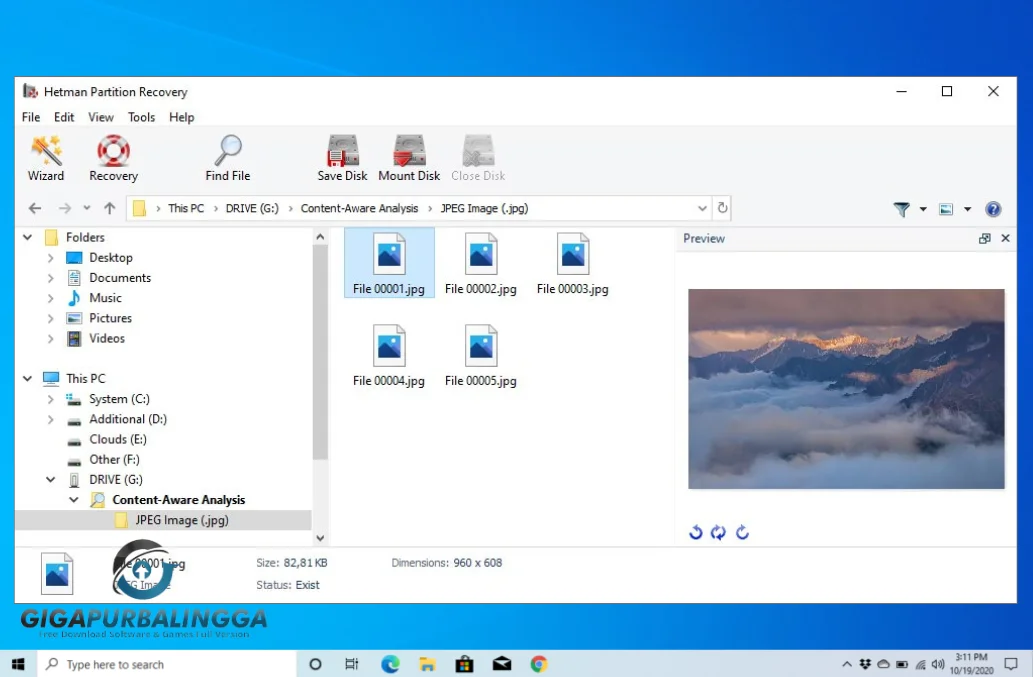
Task: Click the Save Disk icon
Action: pos(341,156)
